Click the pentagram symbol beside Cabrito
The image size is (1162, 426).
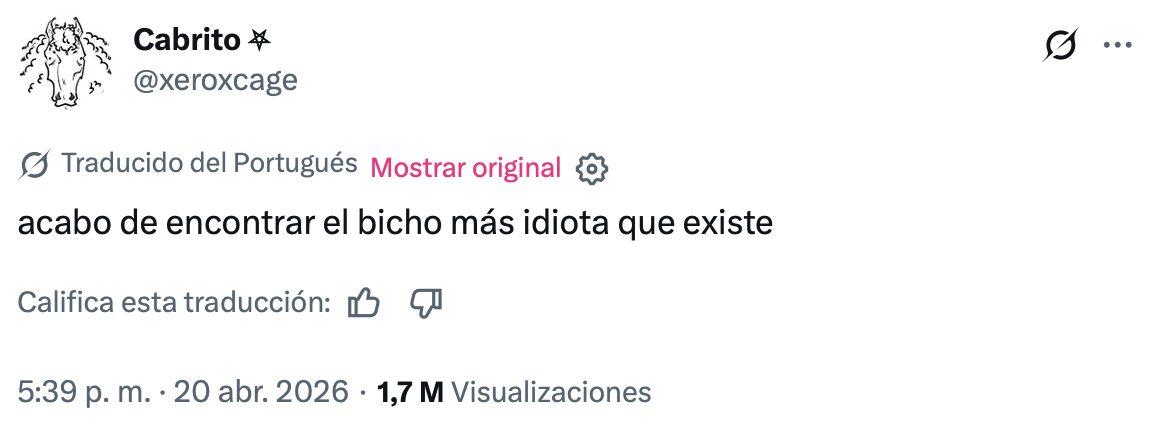click(260, 40)
